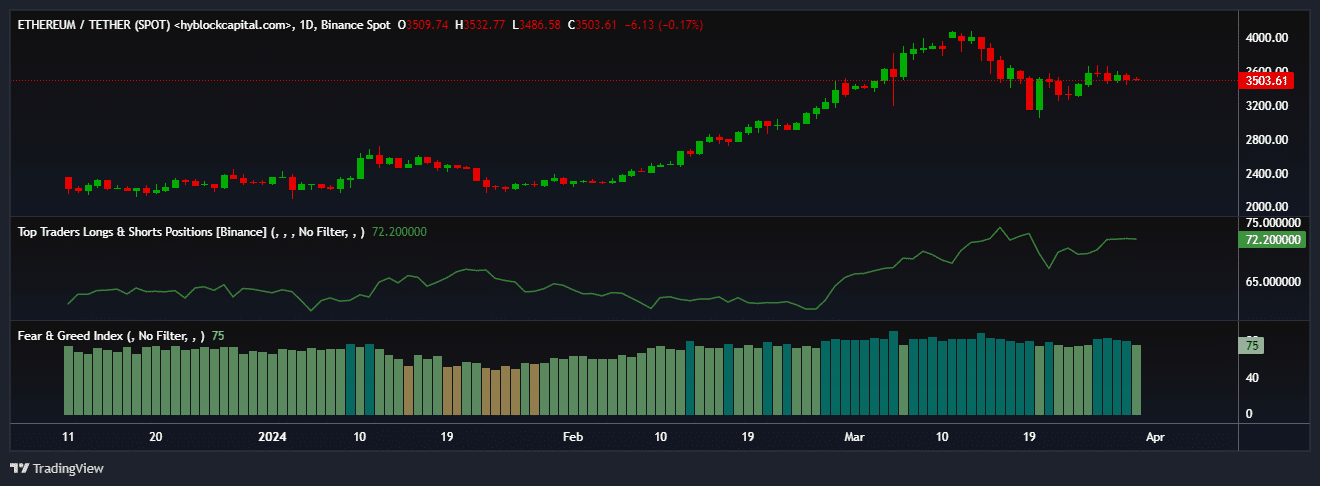Click the highlighted 75 label on the Fear & Greed axis
The image size is (1320, 486).
(x=1252, y=346)
